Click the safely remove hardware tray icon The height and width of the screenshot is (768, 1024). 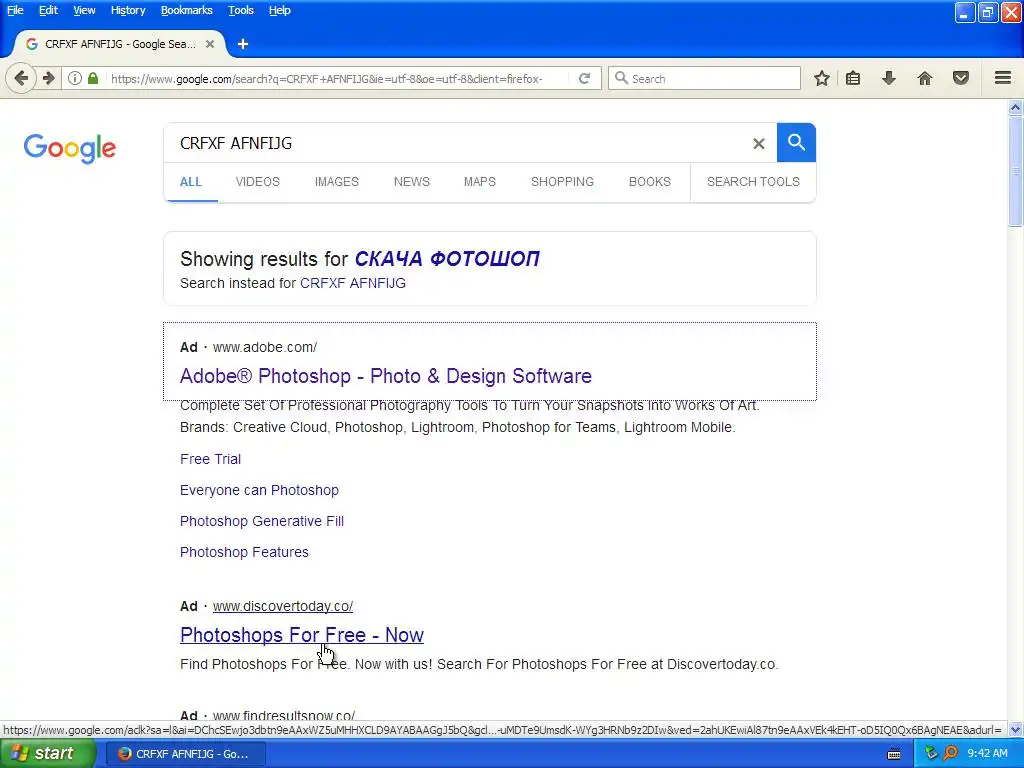click(931, 754)
